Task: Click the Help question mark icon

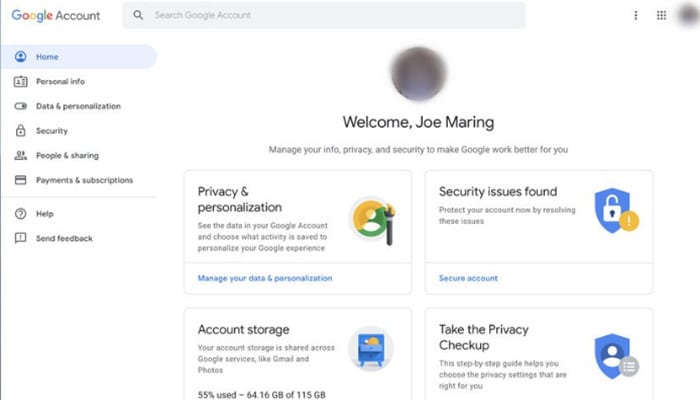Action: click(x=21, y=214)
